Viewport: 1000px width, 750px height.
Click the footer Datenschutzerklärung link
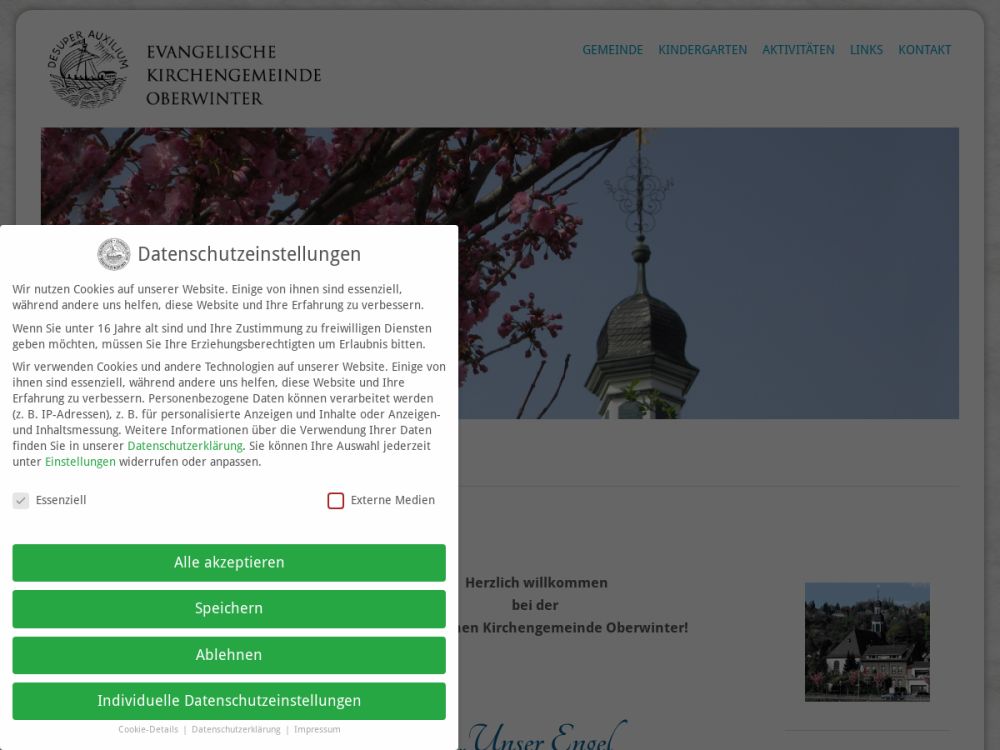[236, 730]
